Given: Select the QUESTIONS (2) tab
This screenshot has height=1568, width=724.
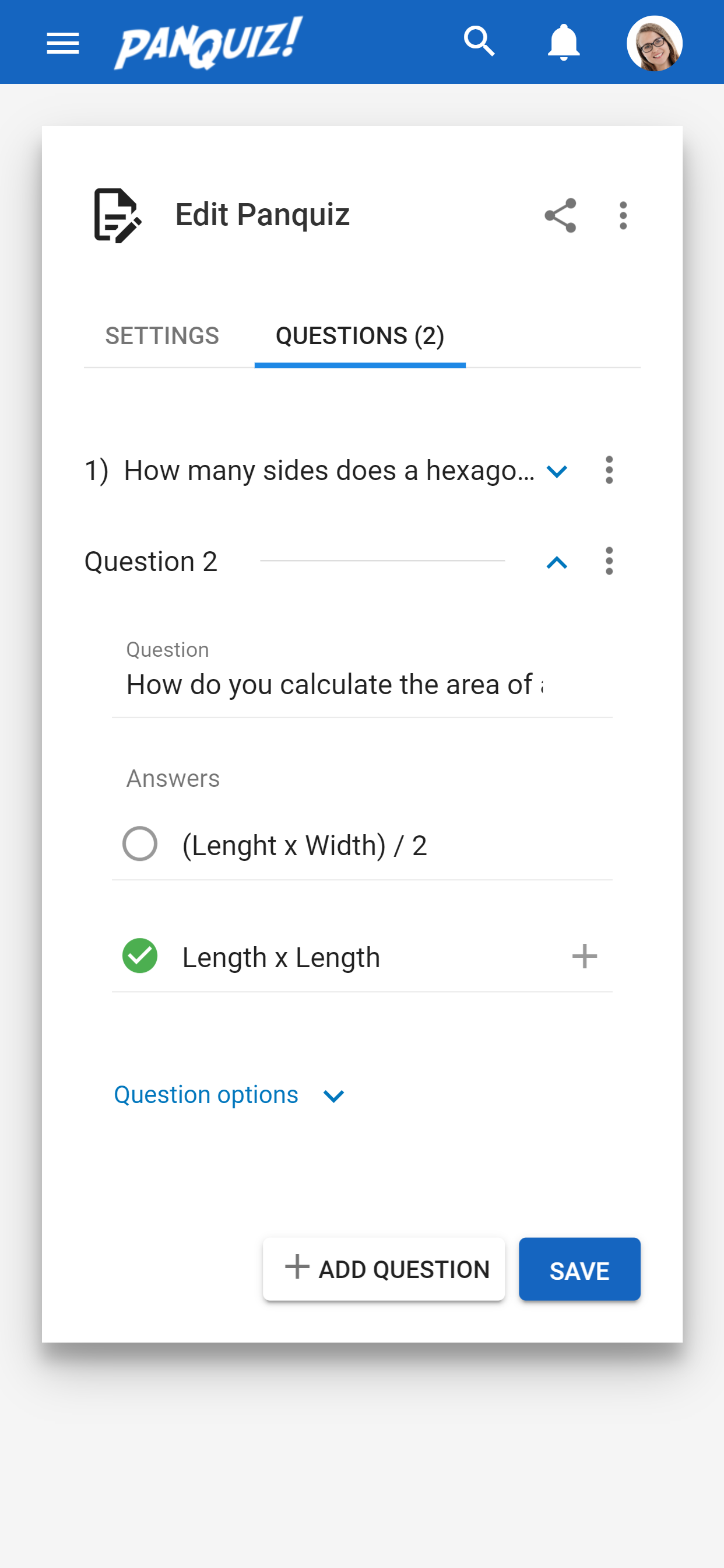Looking at the screenshot, I should point(360,336).
